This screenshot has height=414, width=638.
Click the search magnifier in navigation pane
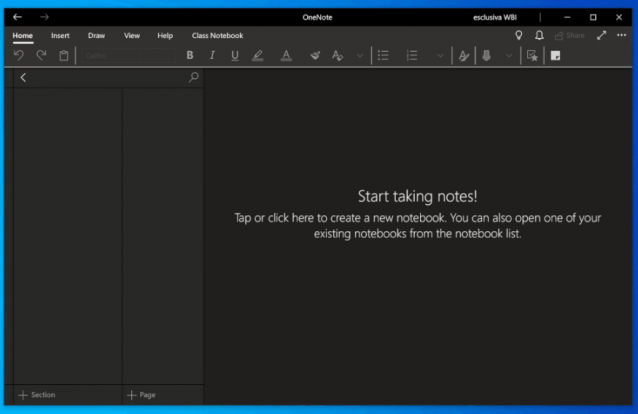pos(194,77)
